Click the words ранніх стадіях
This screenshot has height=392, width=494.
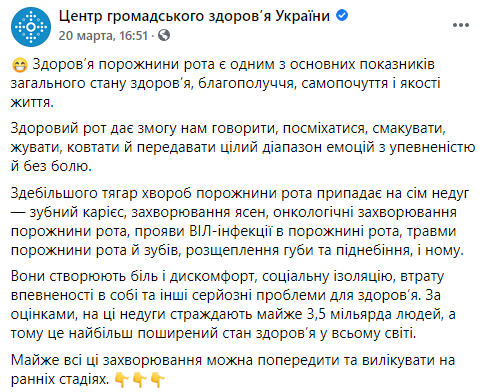pyautogui.click(x=60, y=379)
